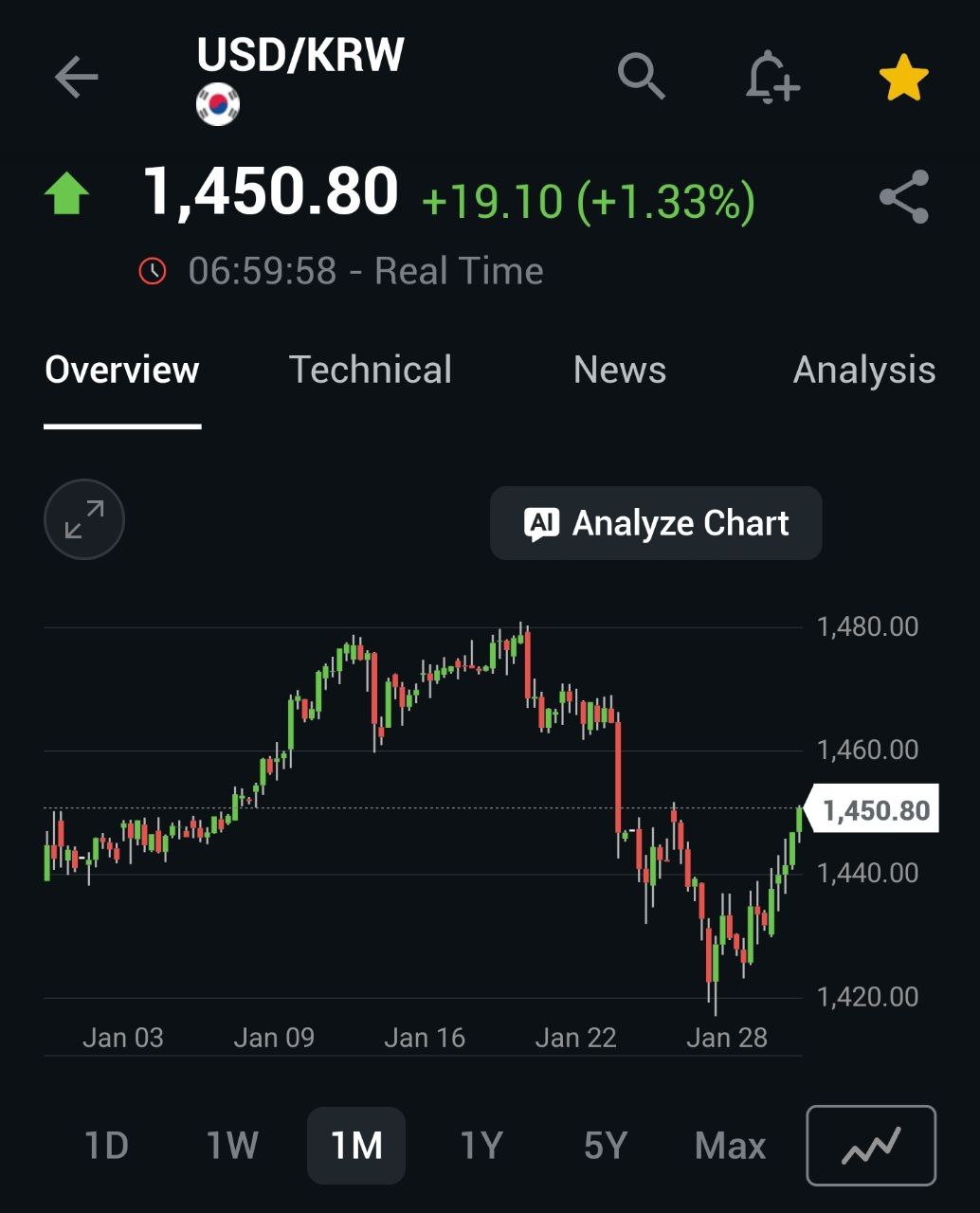Choose the 5Y chart period

pyautogui.click(x=606, y=1146)
